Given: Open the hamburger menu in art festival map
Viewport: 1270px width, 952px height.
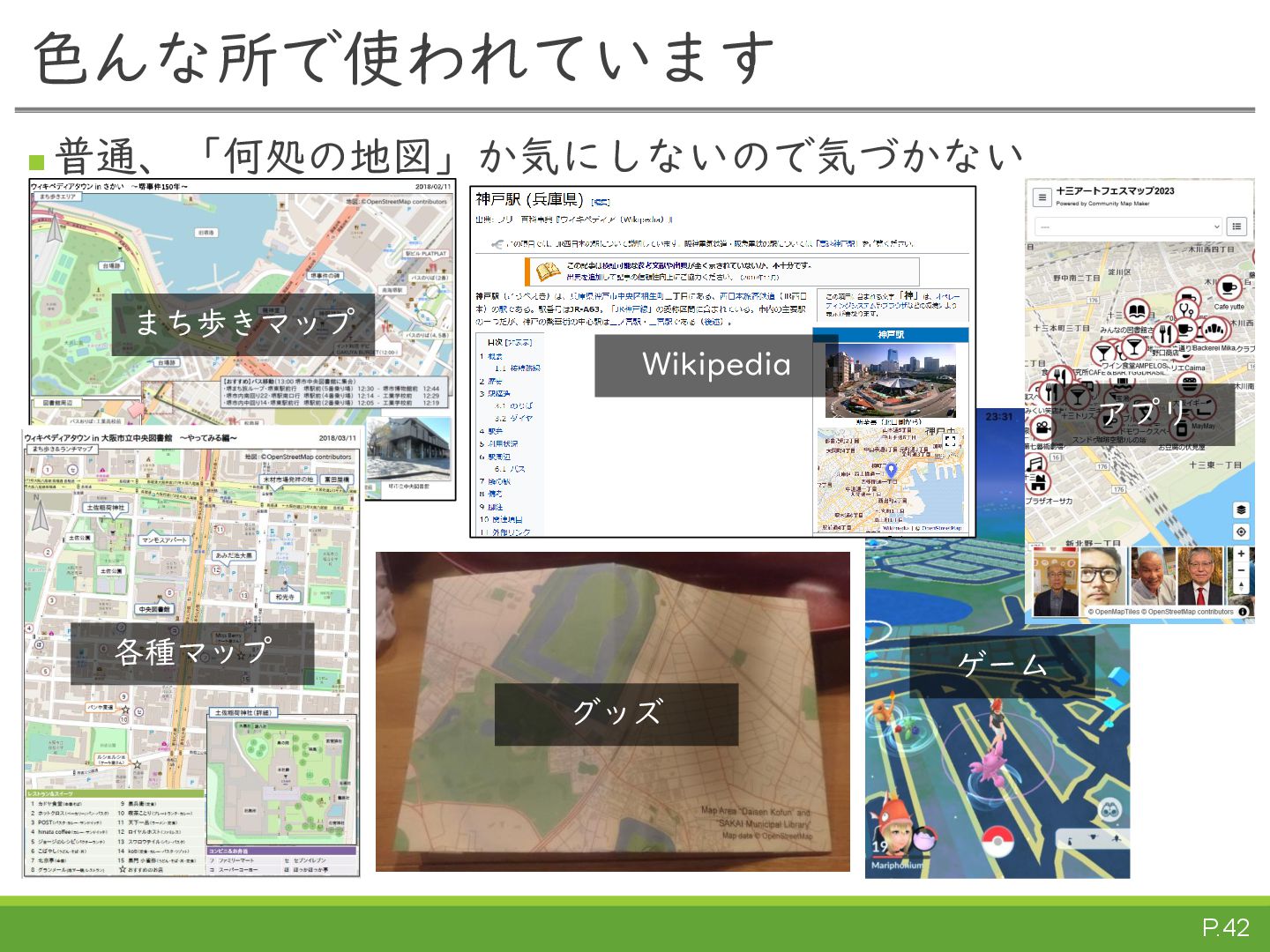Looking at the screenshot, I should [1042, 197].
